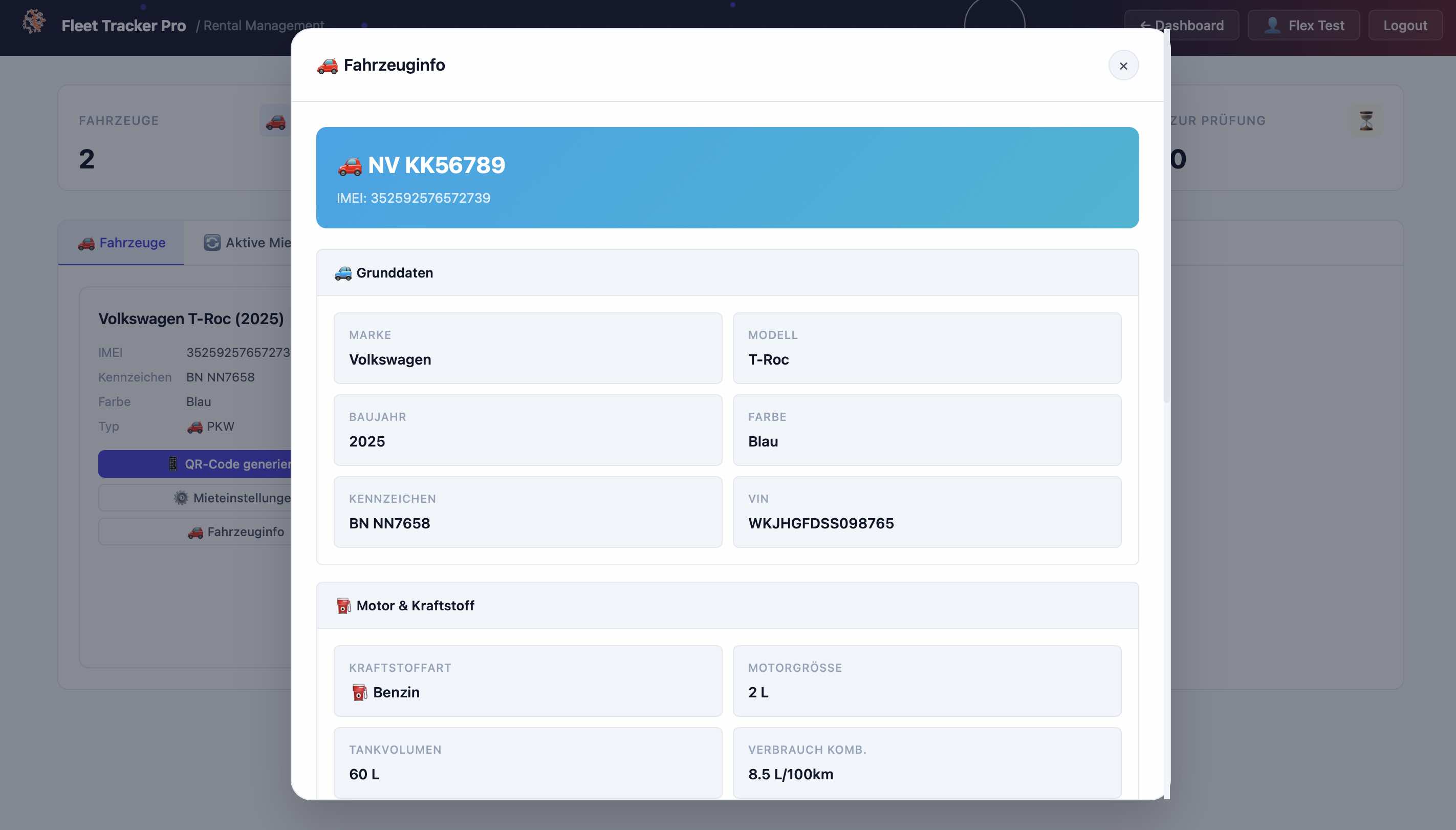Select the license plate NV KK56789 heading
Viewport: 1456px width, 830px height.
tap(437, 165)
